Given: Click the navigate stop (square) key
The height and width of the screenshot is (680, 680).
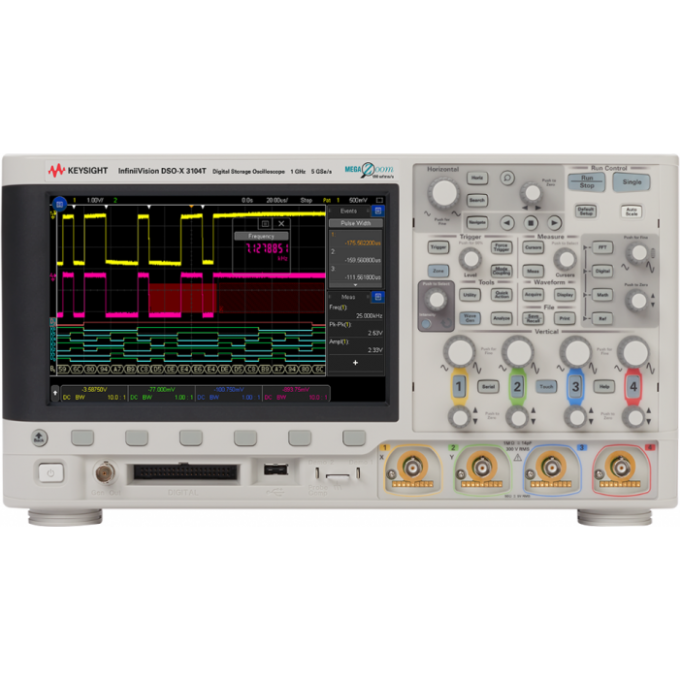Looking at the screenshot, I should (530, 223).
